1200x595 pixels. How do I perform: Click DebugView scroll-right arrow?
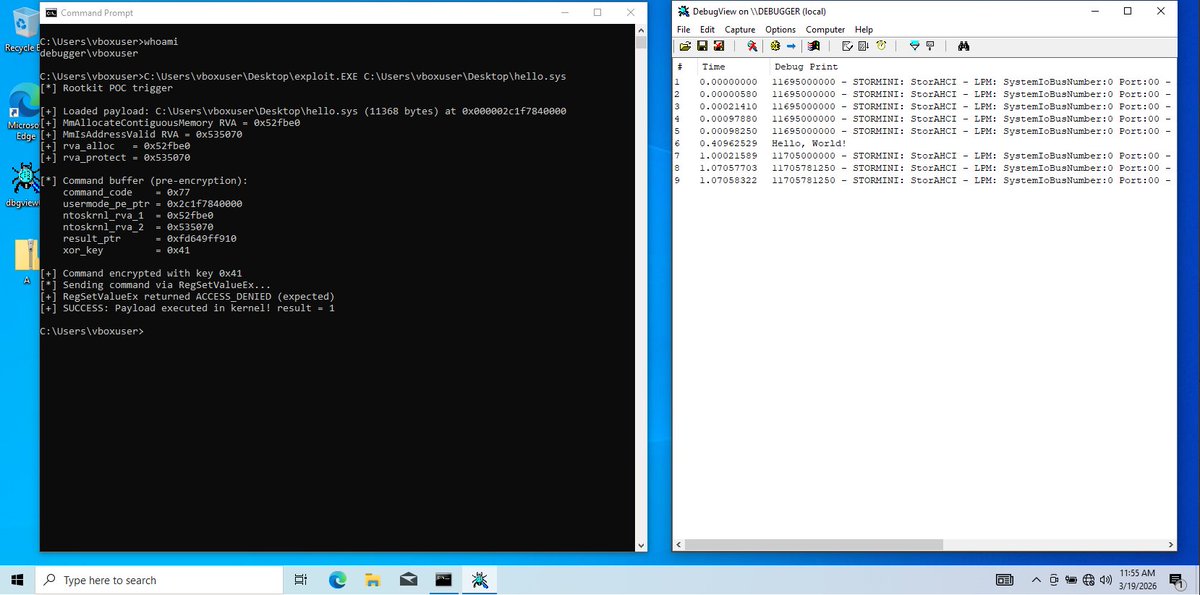point(1171,545)
